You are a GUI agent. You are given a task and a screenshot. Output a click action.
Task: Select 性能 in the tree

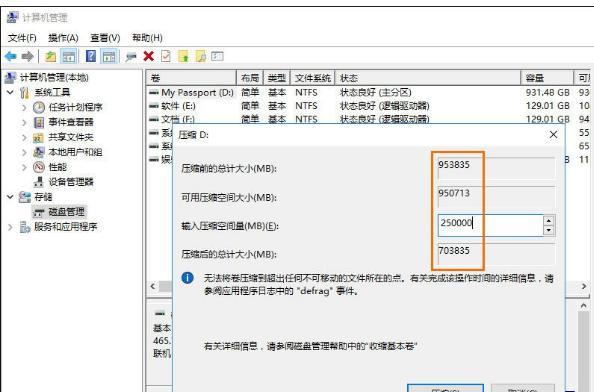58,167
